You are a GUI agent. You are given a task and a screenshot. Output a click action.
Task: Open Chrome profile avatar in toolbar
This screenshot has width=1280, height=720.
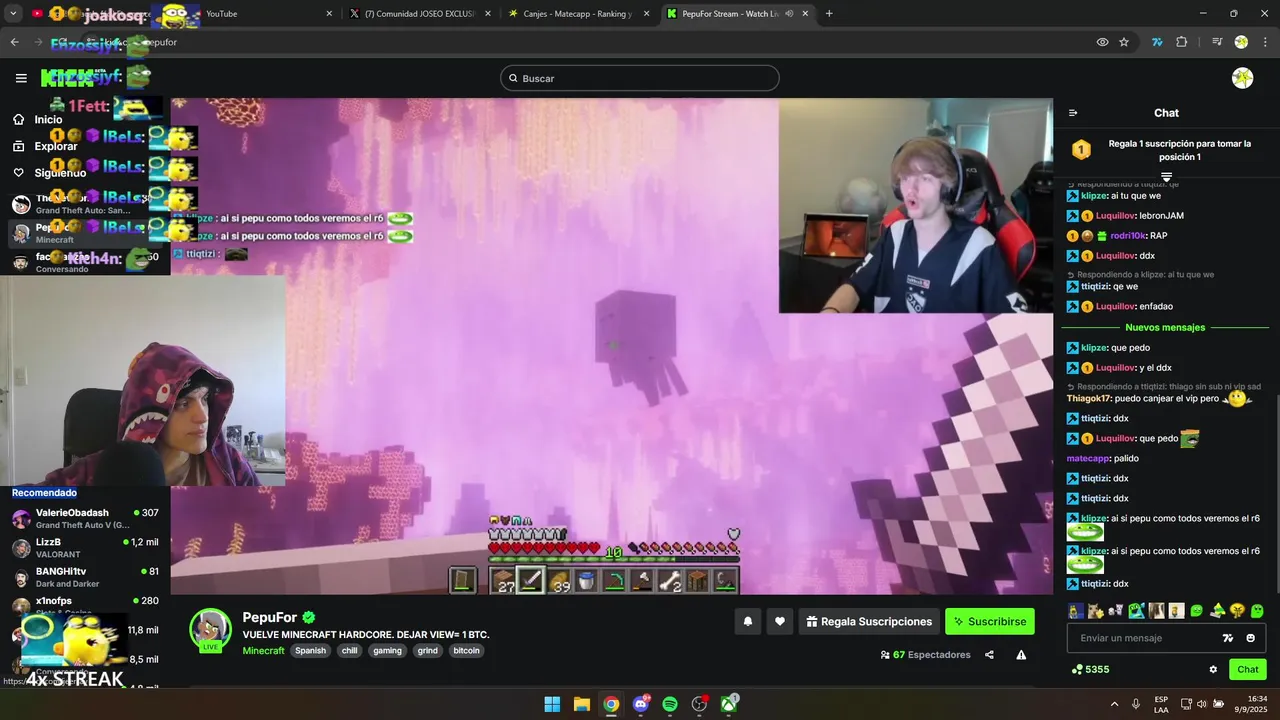click(1242, 42)
